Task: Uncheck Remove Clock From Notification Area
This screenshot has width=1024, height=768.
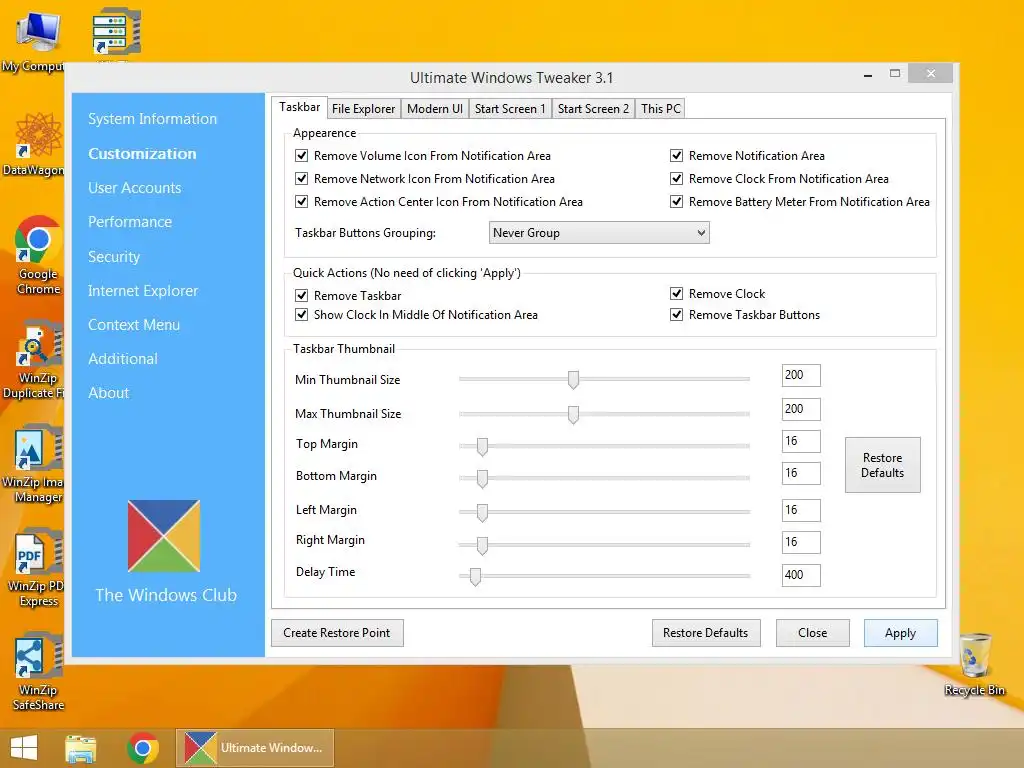Action: [x=677, y=178]
